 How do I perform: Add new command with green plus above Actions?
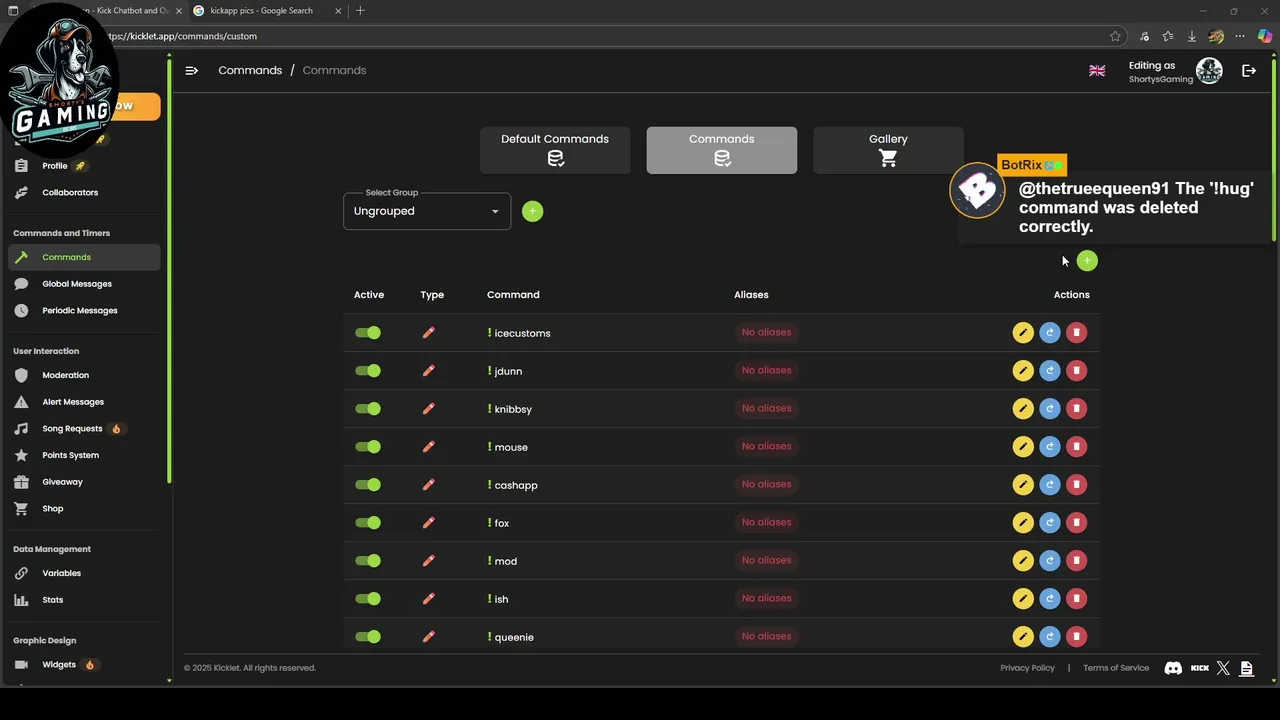pyautogui.click(x=1087, y=261)
